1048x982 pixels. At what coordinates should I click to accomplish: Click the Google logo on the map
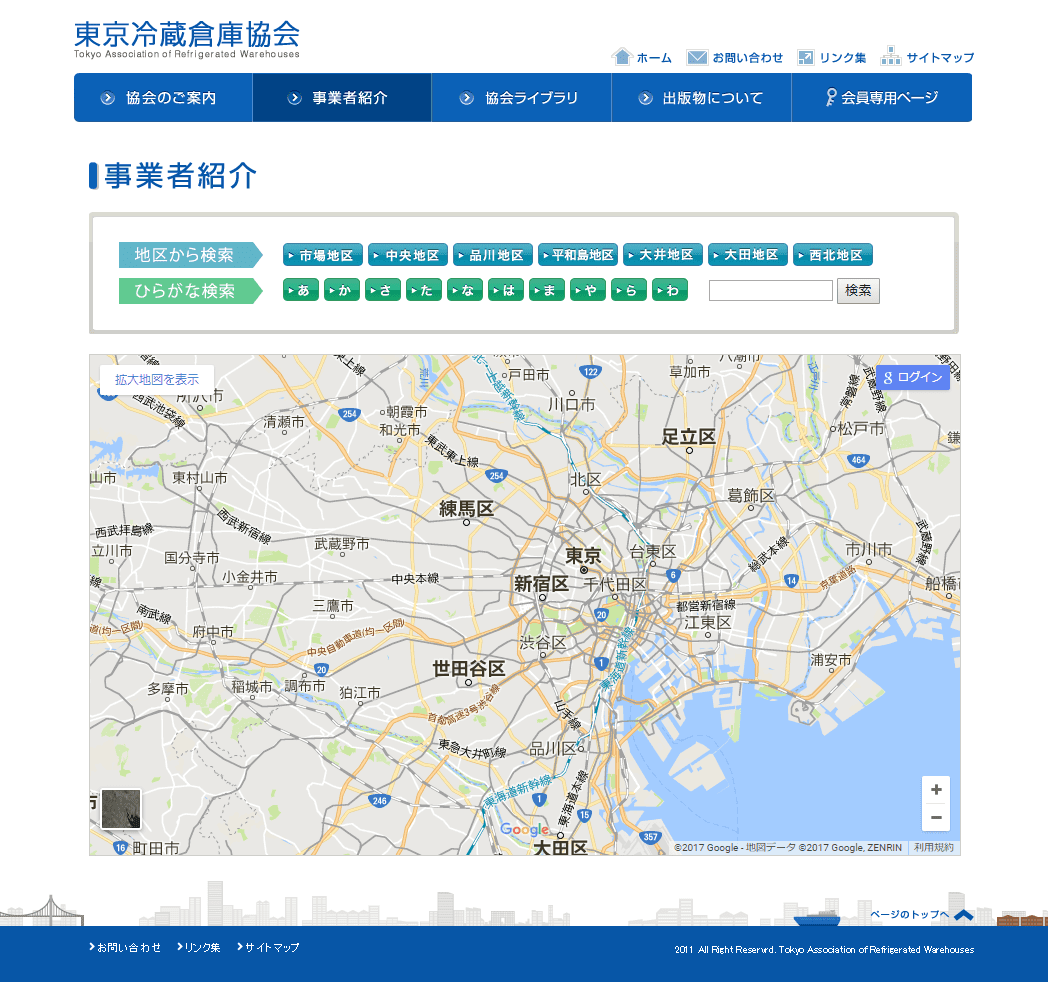coord(527,829)
